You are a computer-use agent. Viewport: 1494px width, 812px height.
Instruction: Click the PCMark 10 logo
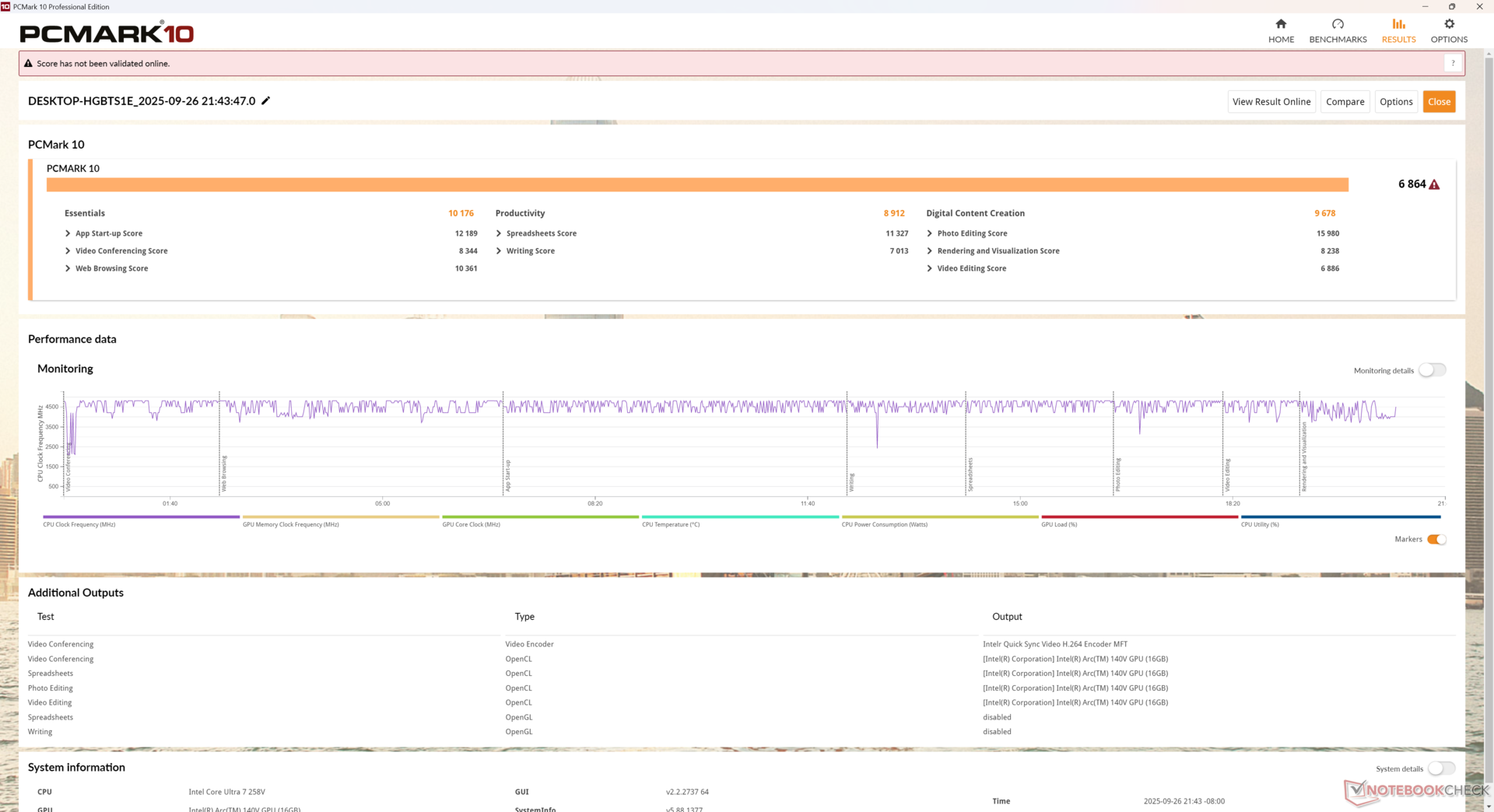click(107, 33)
